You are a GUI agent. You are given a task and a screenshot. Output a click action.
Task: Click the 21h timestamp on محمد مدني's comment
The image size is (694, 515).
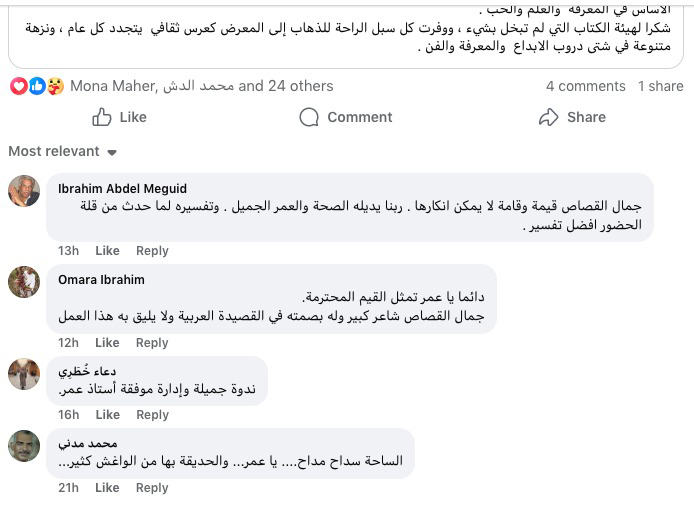pyautogui.click(x=68, y=488)
